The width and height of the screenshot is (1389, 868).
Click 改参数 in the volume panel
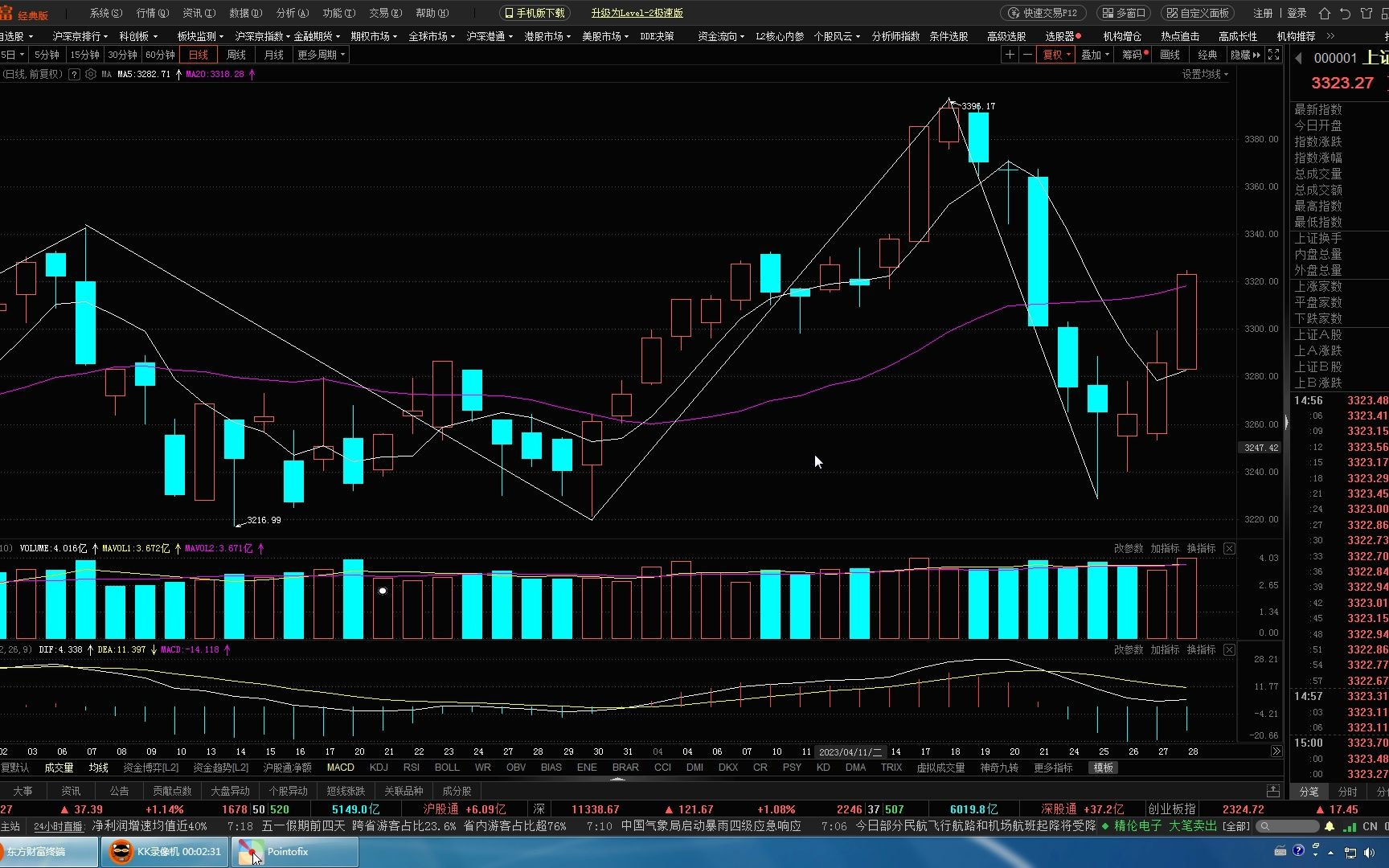(x=1129, y=548)
